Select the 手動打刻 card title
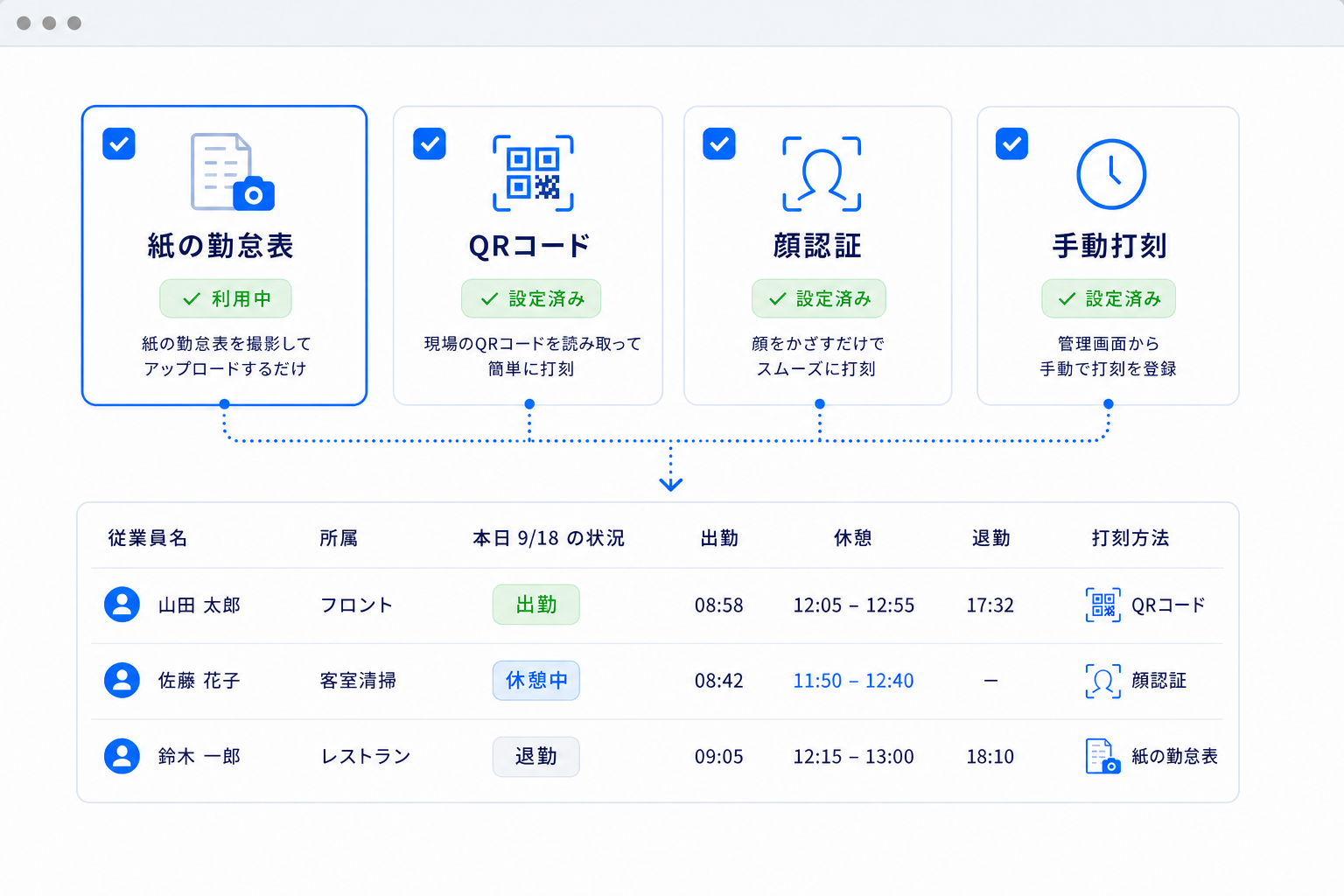The image size is (1344, 896). (1109, 246)
